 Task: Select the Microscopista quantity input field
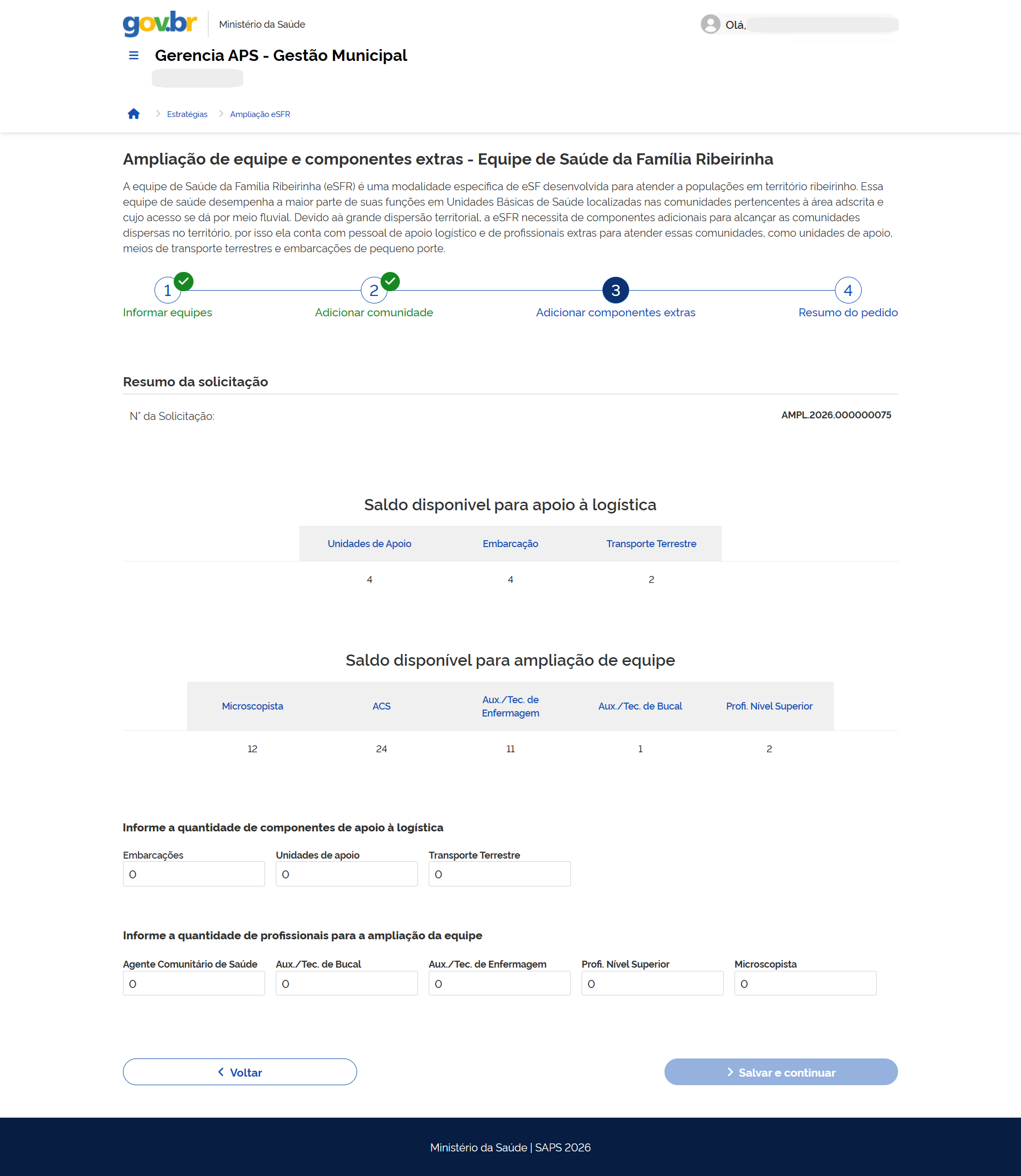point(805,983)
